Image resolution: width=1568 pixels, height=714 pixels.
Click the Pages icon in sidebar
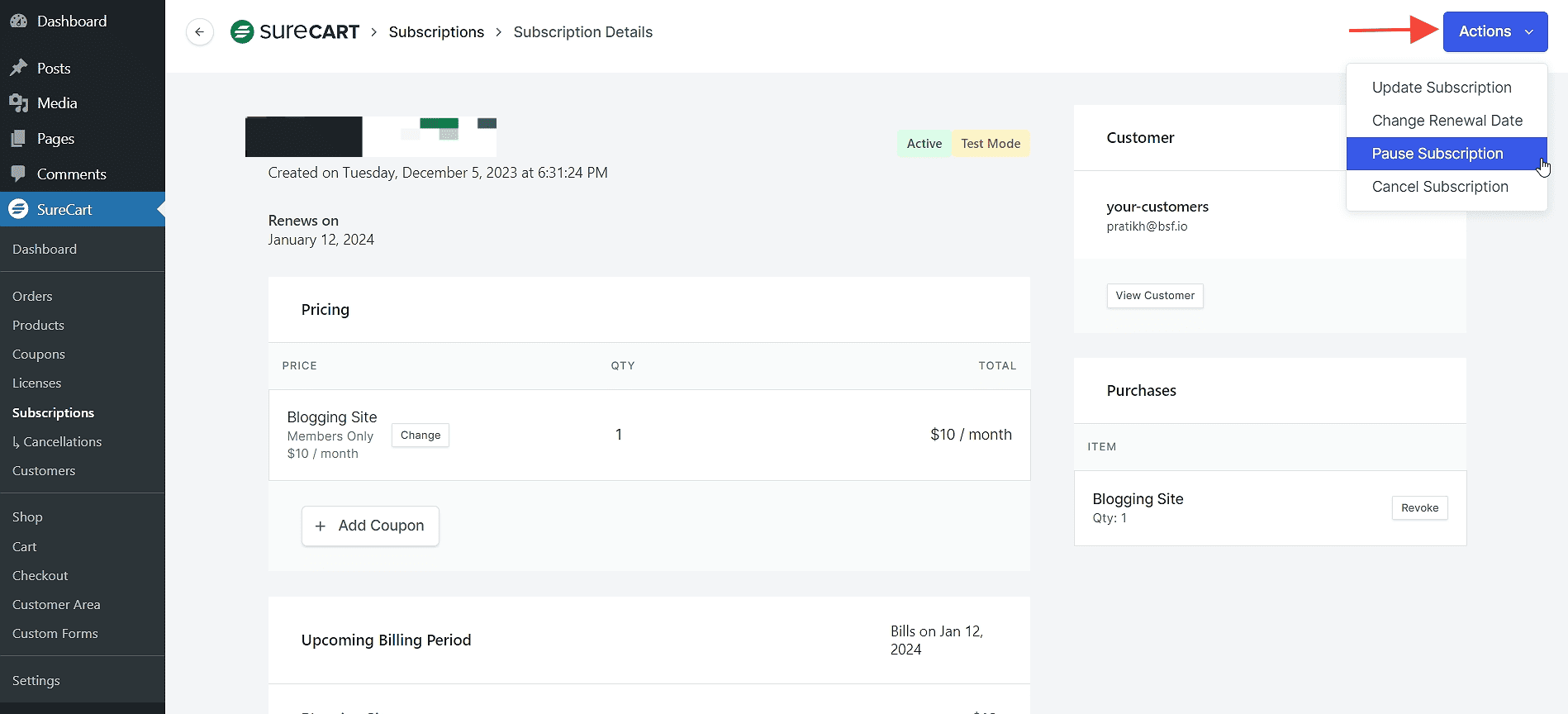click(19, 139)
